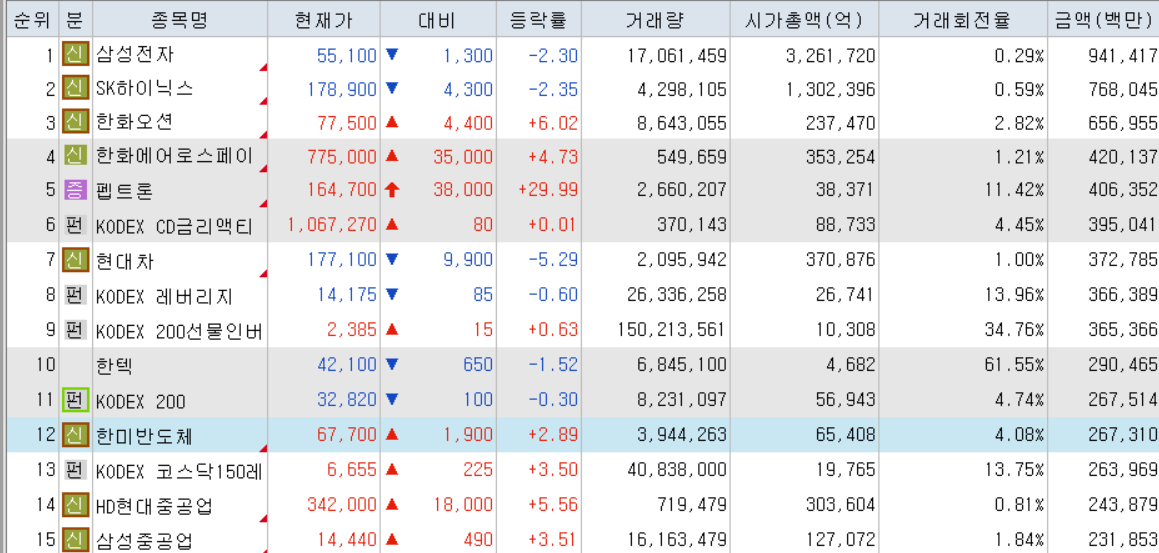Sort by the 거래량 column header

tap(656, 19)
